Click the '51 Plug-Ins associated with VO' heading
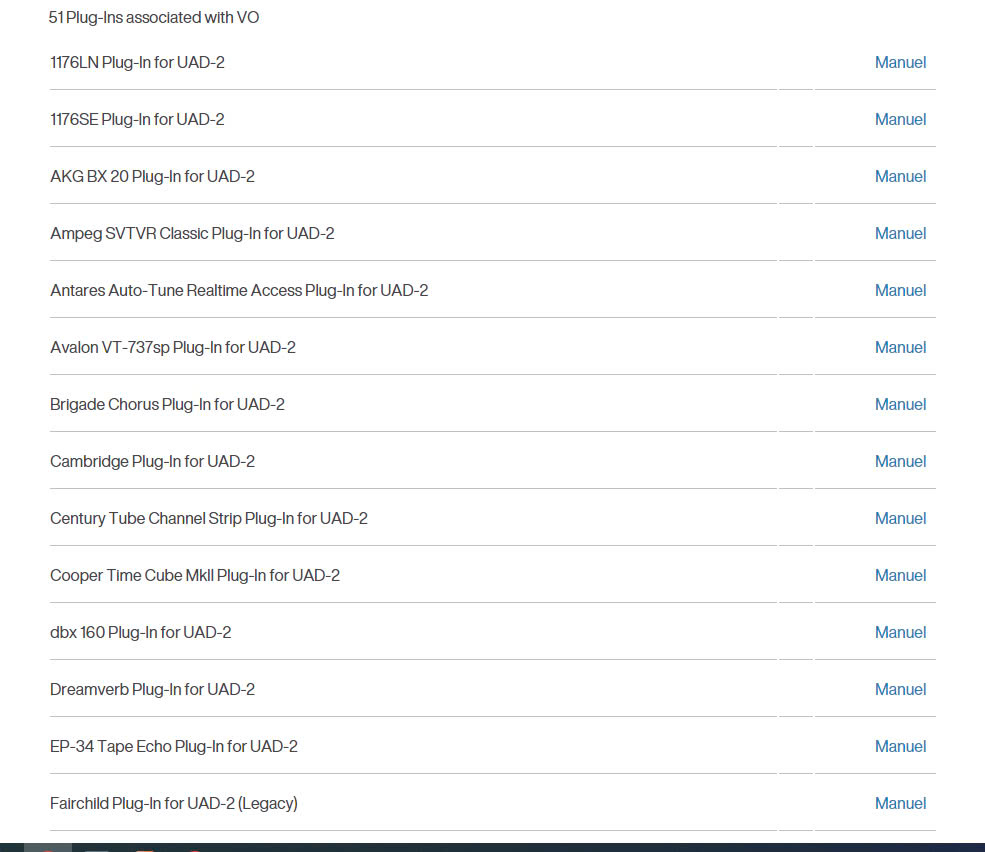 click(154, 17)
